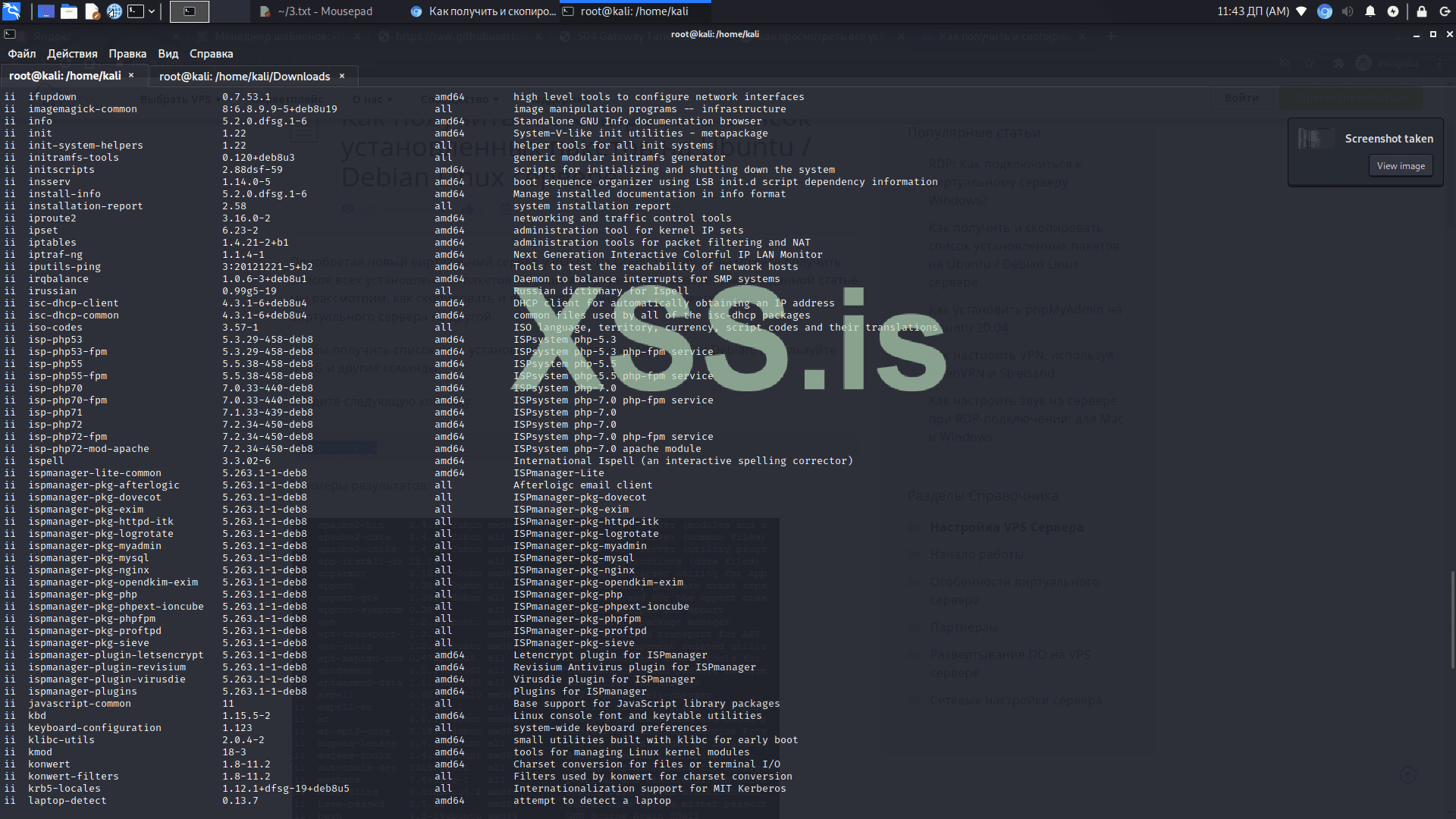1456x819 pixels.
Task: Expand the terminal launcher dropdown arrow
Action: point(152,11)
